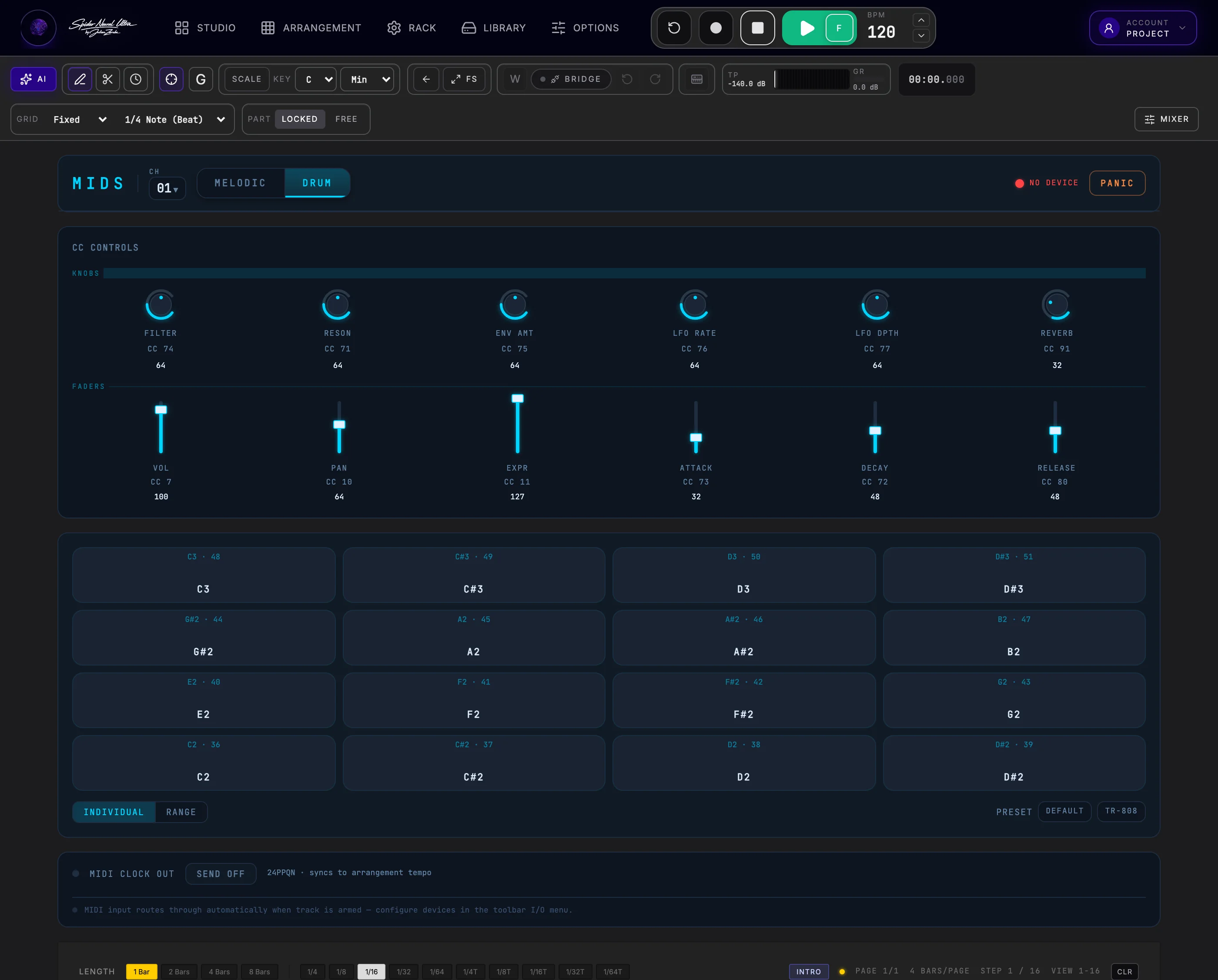Click the FILTER CC 74 knob

(x=161, y=306)
